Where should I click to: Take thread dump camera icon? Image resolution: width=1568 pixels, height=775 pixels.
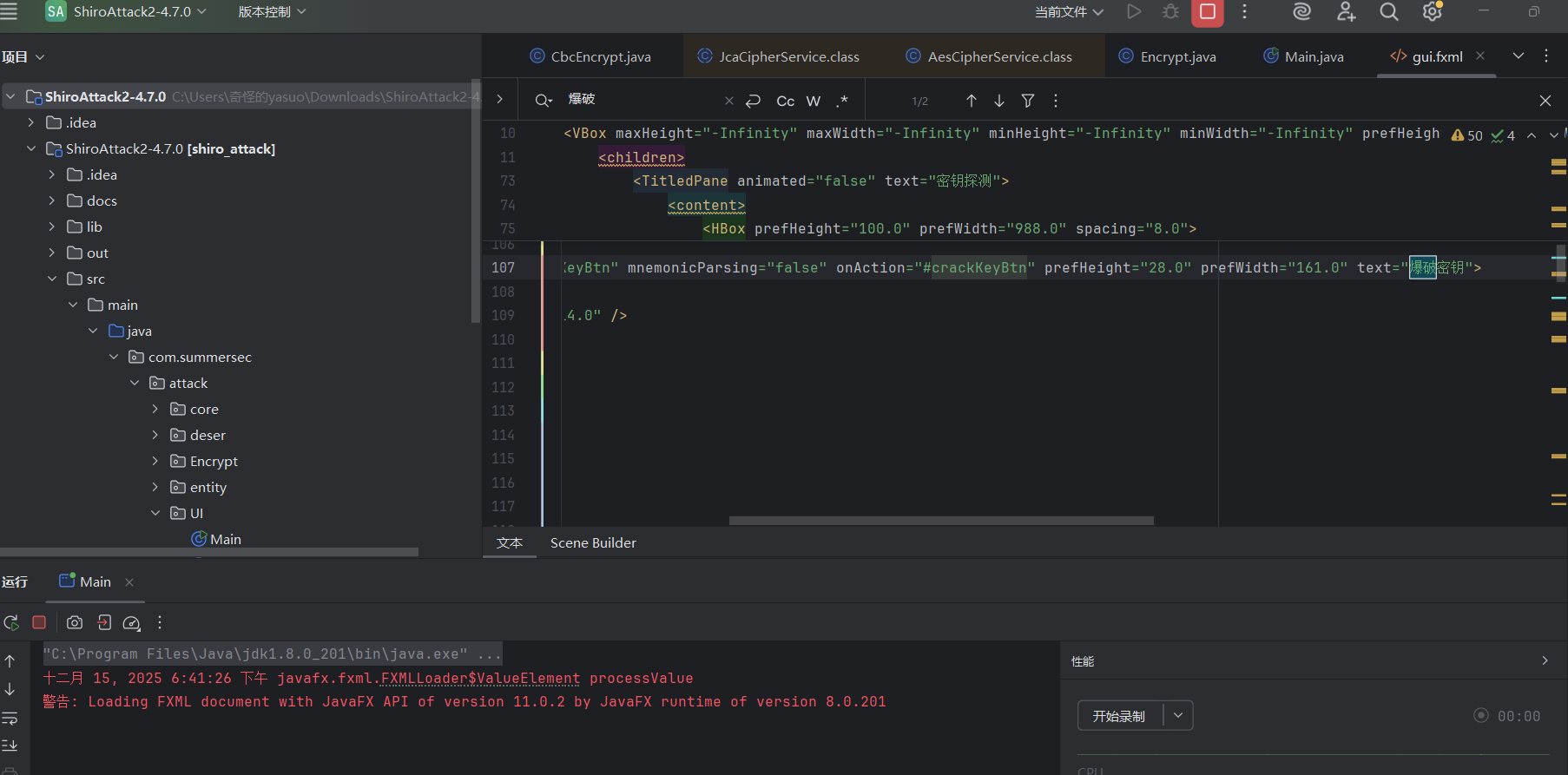[x=75, y=622]
